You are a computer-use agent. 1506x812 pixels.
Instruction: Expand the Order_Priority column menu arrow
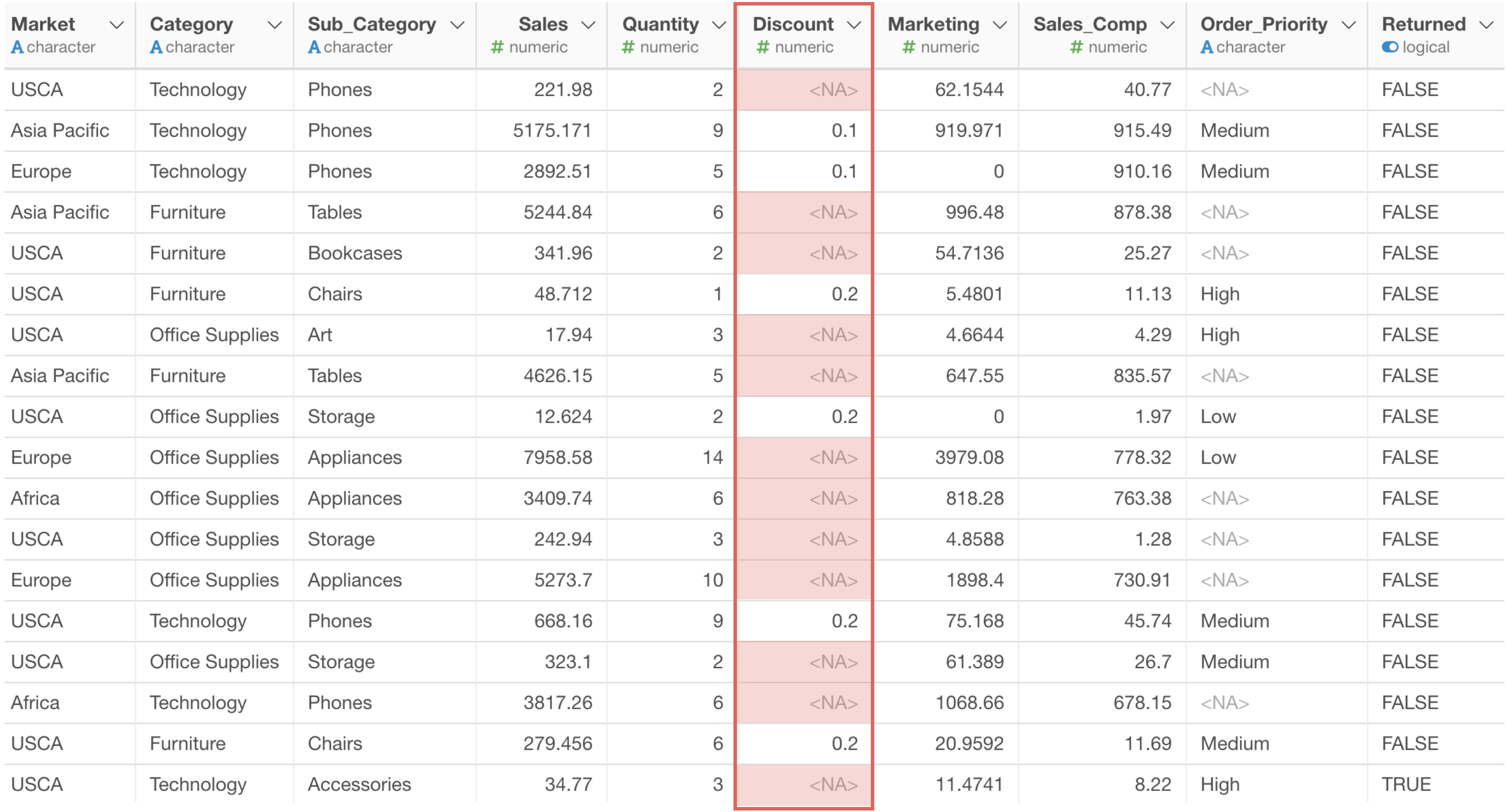click(x=1349, y=25)
